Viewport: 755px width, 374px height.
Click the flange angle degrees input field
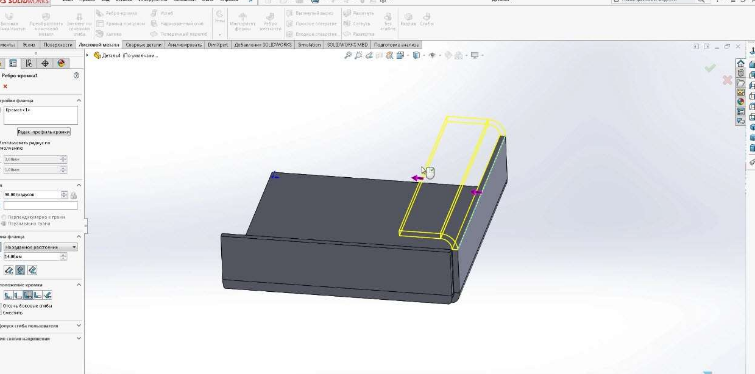point(32,195)
